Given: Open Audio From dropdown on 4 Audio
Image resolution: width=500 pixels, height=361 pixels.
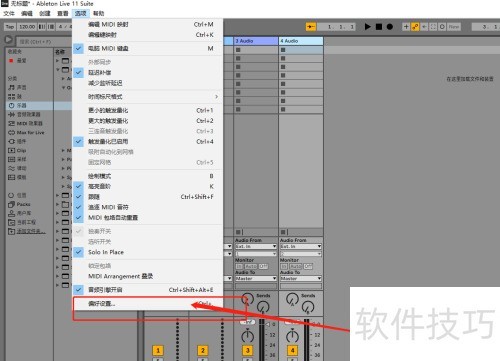Looking at the screenshot, I should (301, 246).
